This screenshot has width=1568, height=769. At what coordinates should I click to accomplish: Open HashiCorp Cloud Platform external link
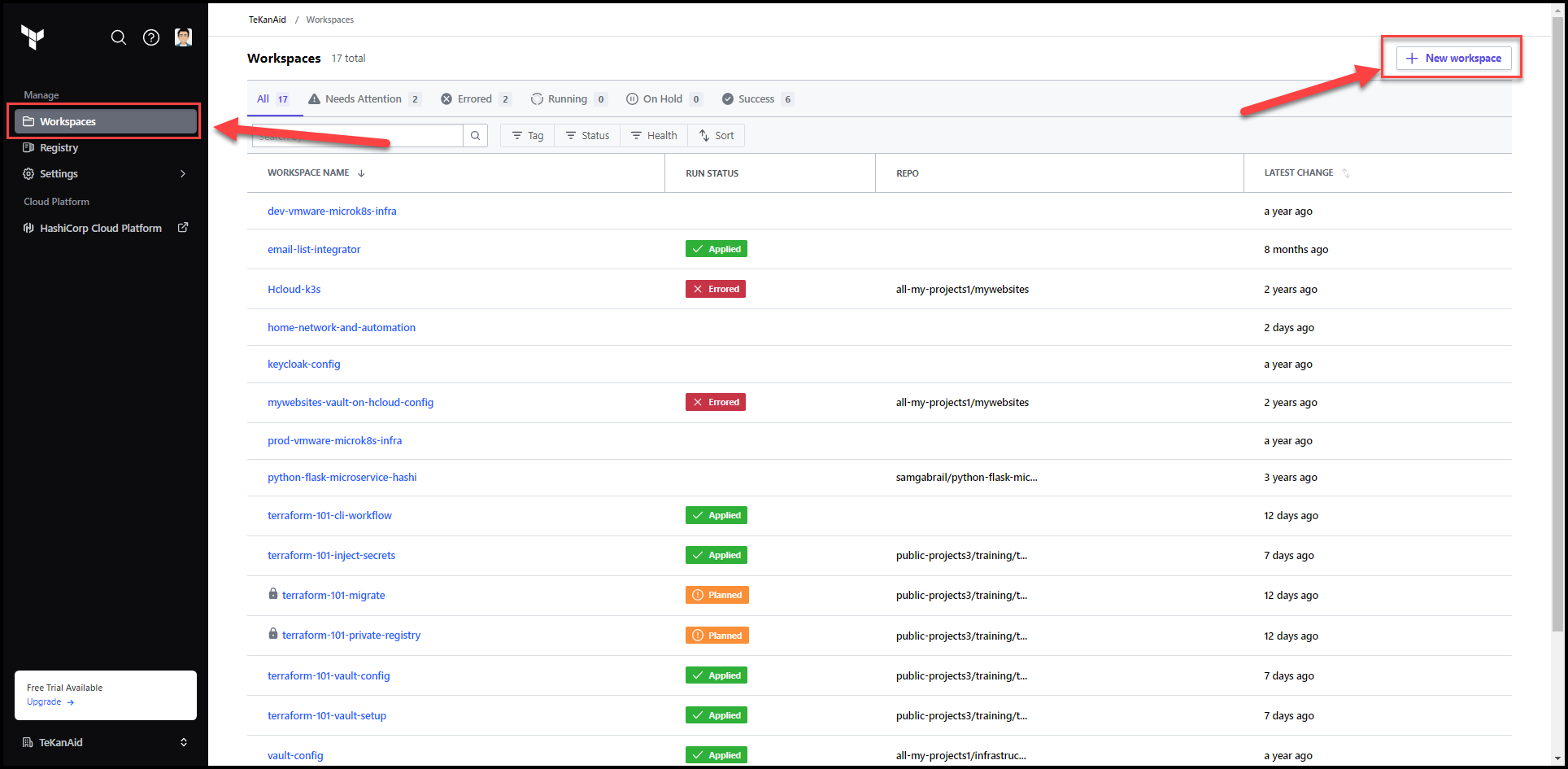pos(101,228)
